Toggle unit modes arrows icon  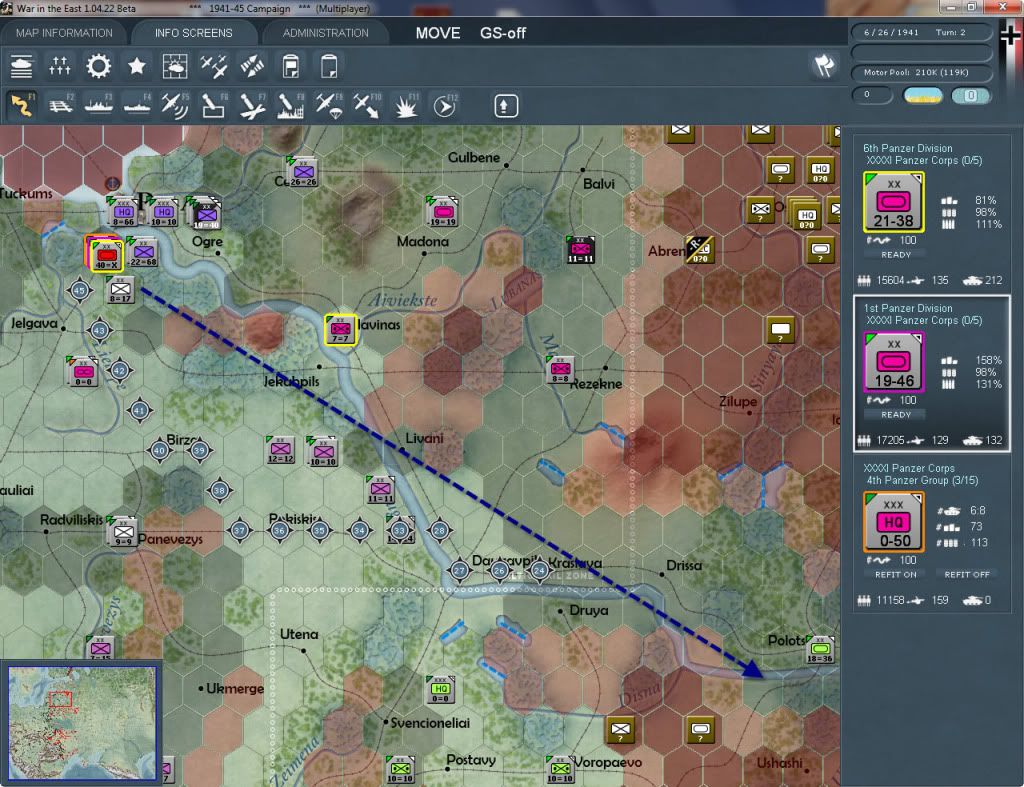tap(59, 66)
